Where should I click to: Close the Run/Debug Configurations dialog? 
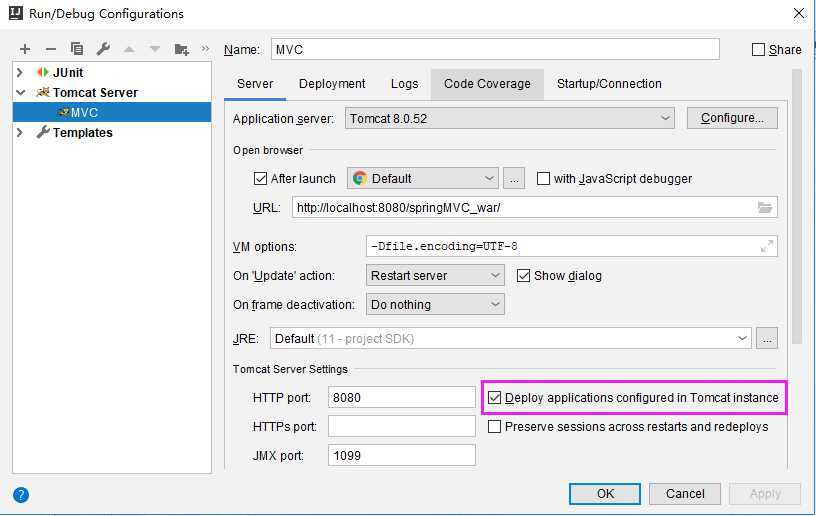coord(798,14)
